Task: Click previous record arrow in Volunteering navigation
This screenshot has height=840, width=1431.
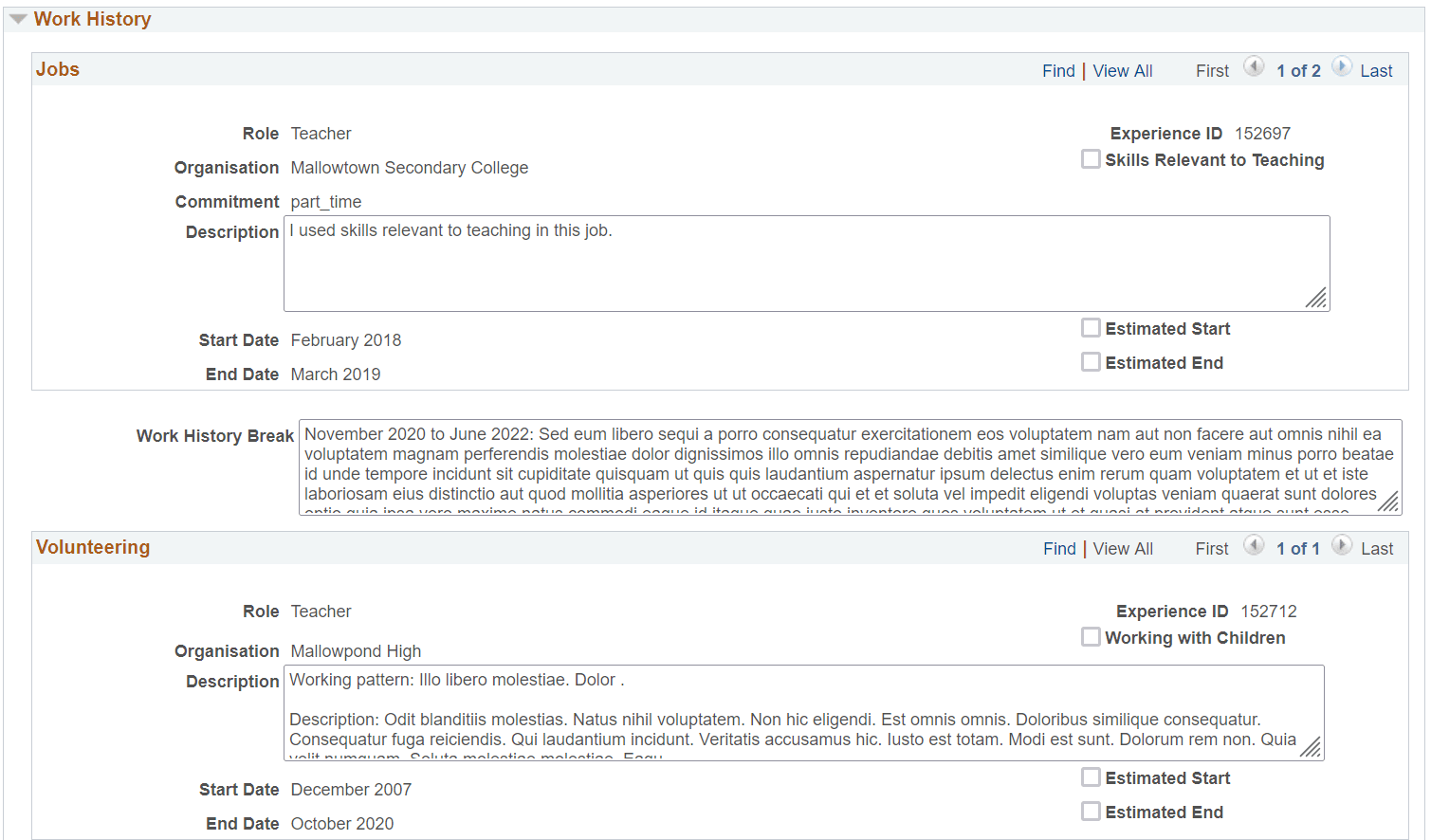Action: [x=1254, y=544]
